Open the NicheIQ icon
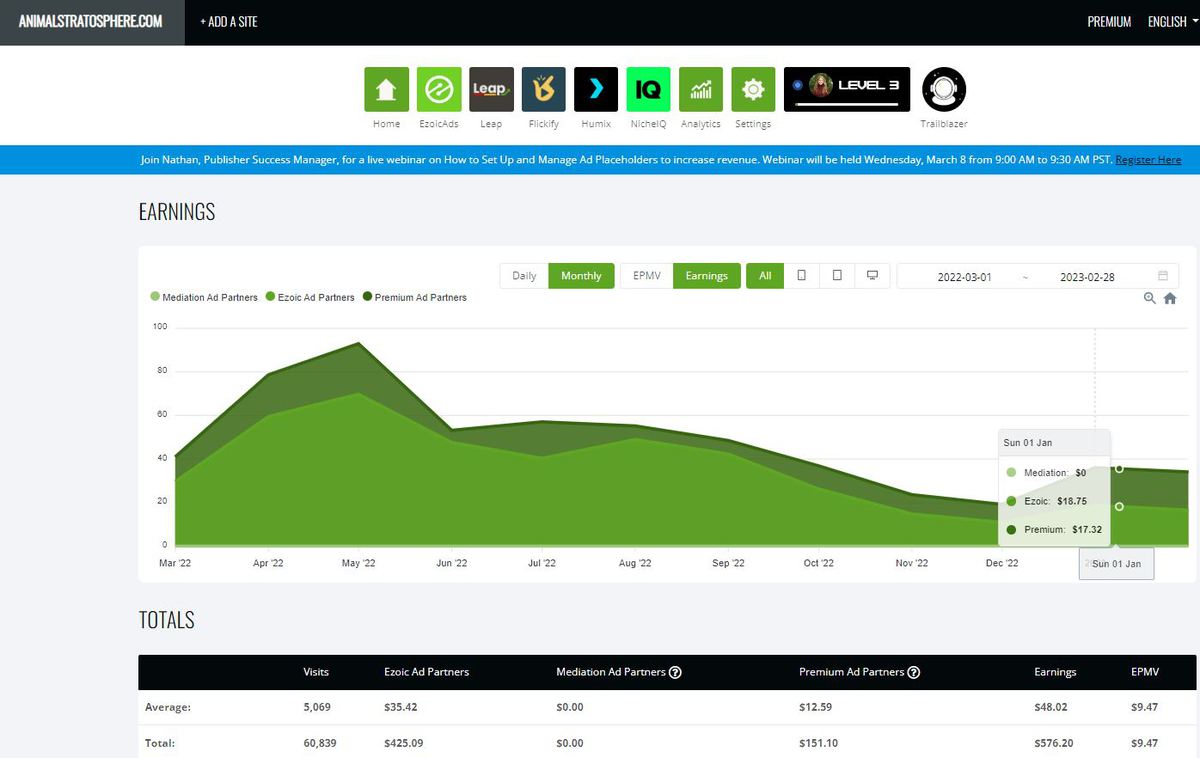 [648, 89]
